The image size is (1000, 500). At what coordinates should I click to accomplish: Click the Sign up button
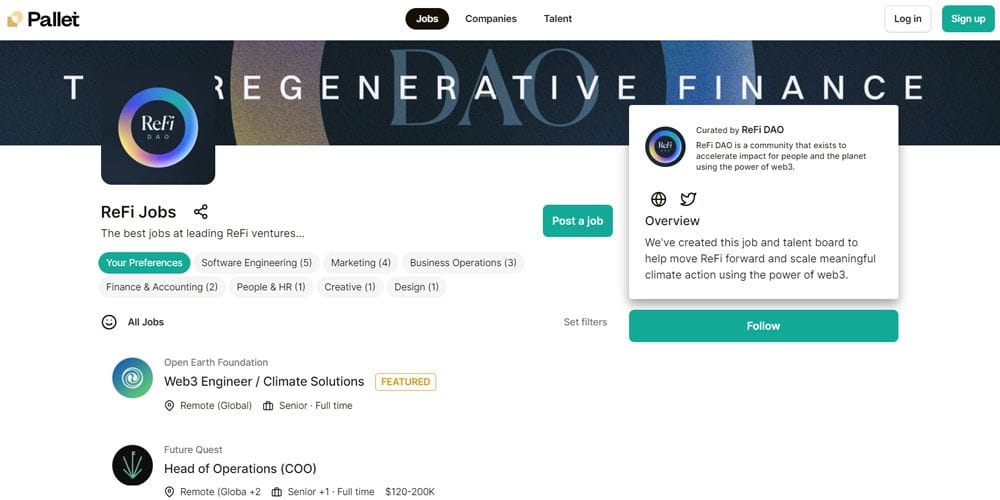click(967, 19)
